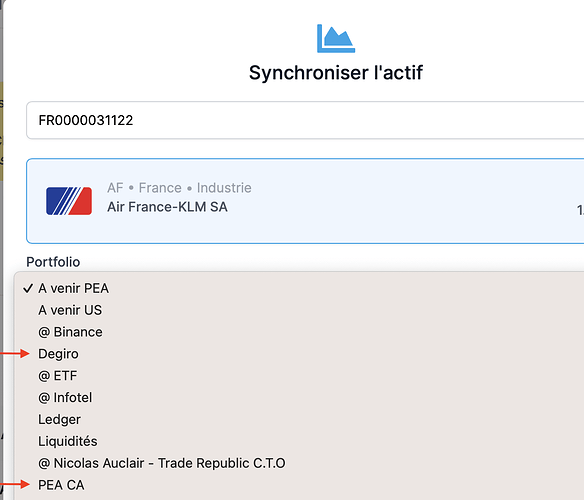This screenshot has height=500, width=584.
Task: Click the AF • France • Industrie text
Action: point(179,188)
